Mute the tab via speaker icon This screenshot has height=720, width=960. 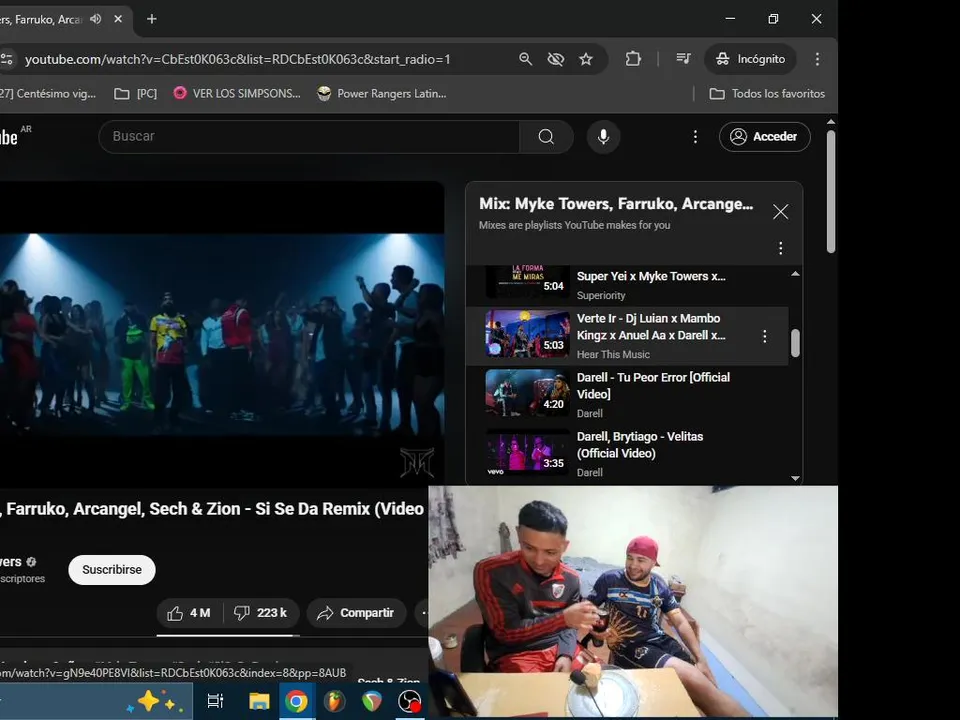96,19
